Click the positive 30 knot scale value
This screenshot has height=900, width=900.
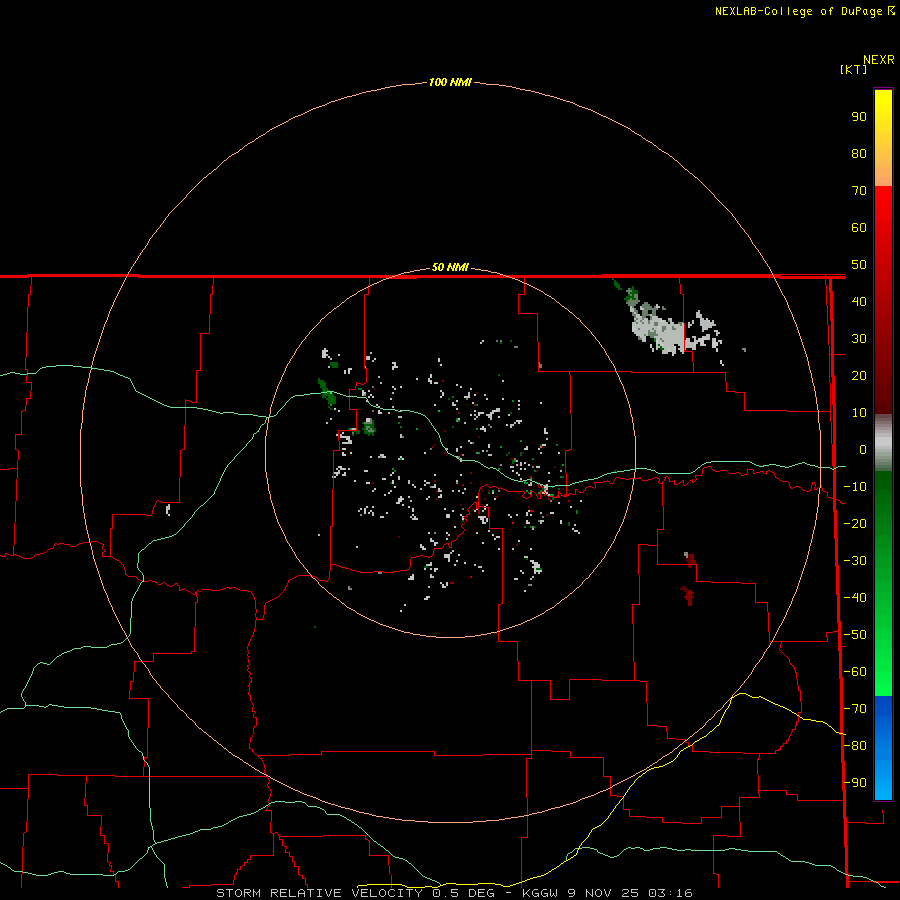coord(859,339)
